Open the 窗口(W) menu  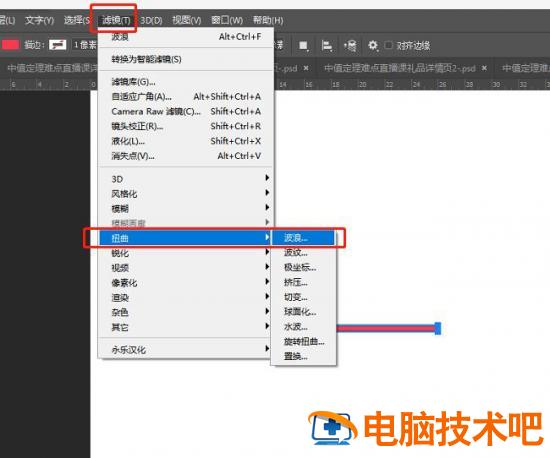click(227, 20)
